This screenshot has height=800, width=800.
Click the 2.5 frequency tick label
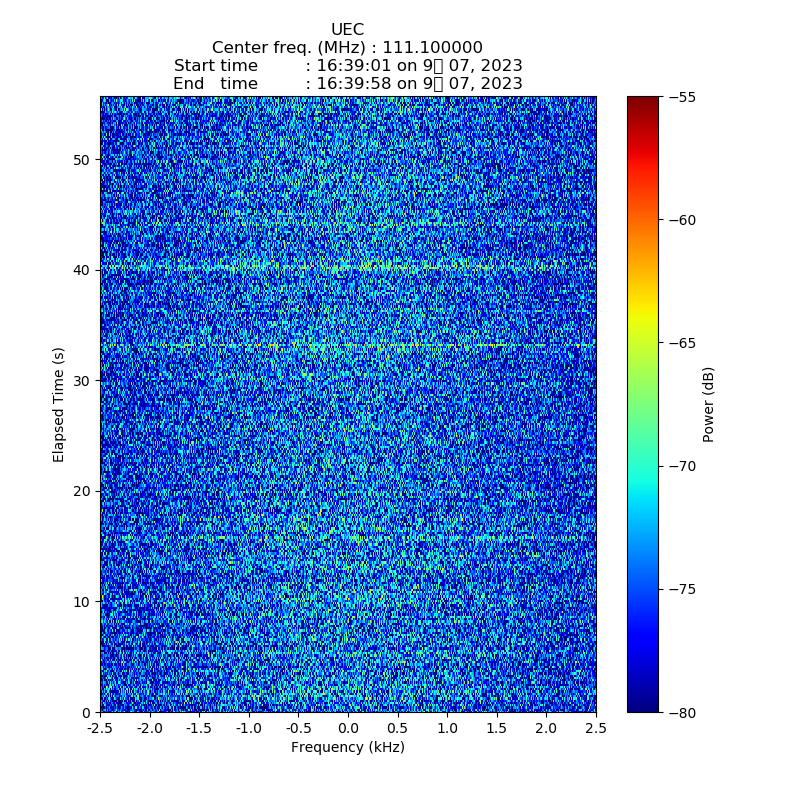pos(596,729)
